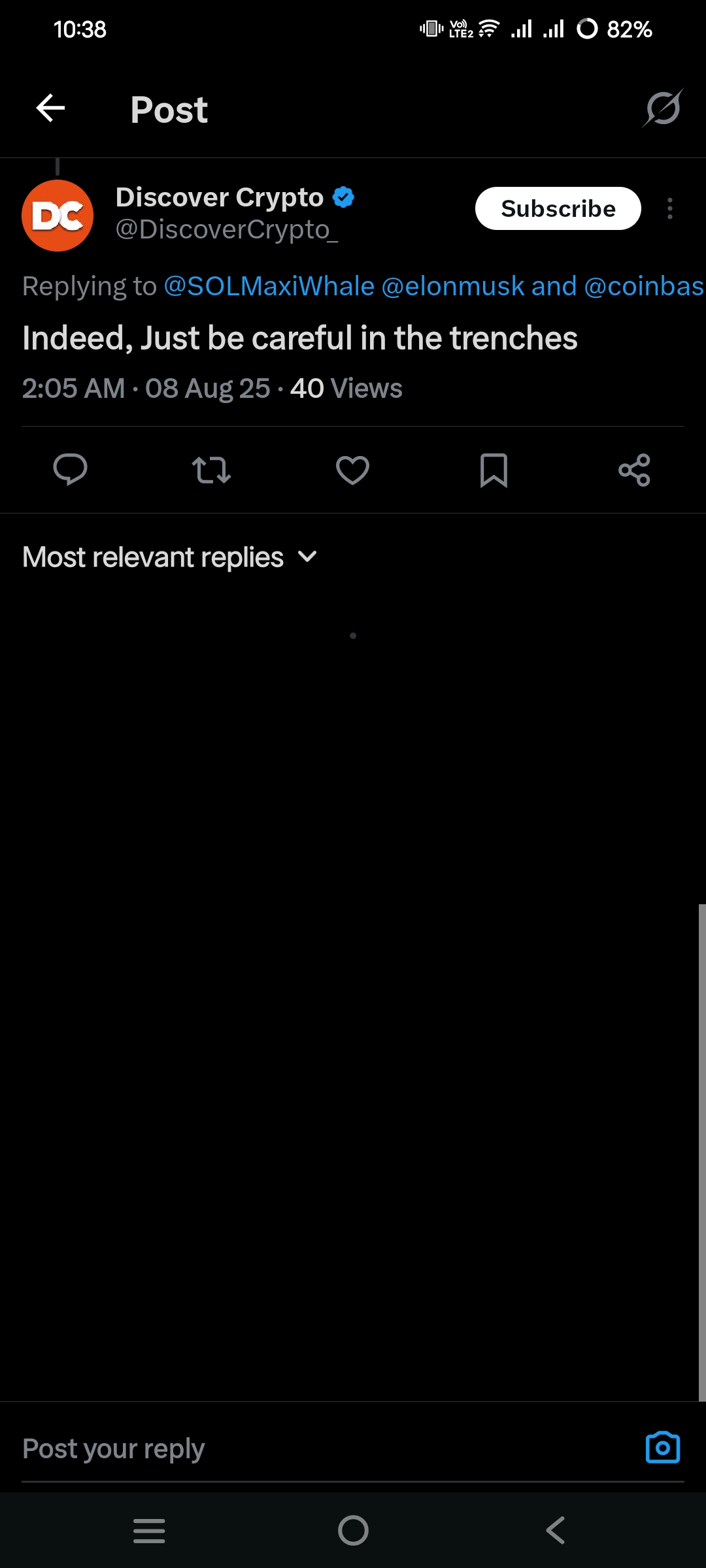Tap Android home circle button

[353, 1530]
